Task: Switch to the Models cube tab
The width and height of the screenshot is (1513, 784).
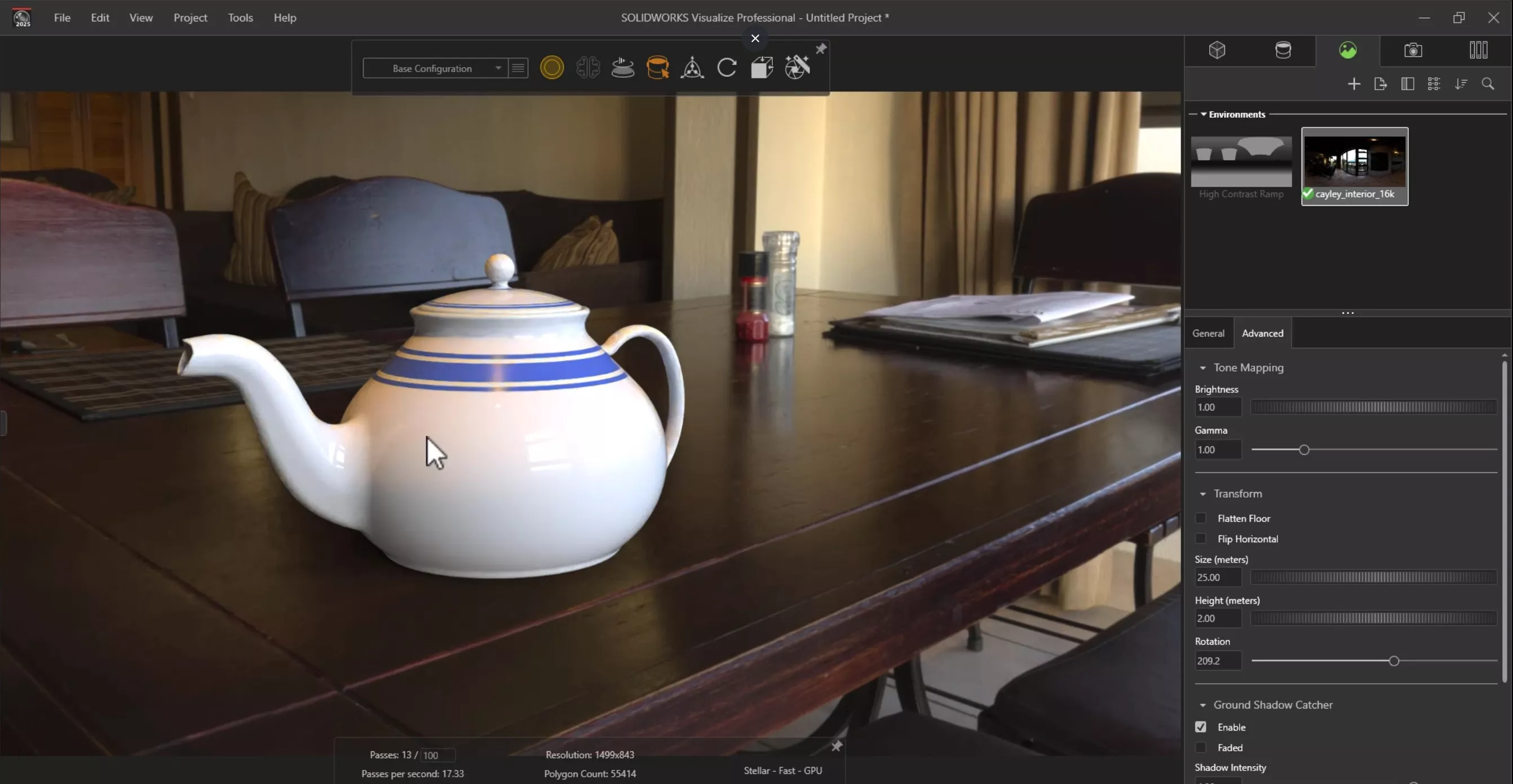Action: tap(1217, 50)
